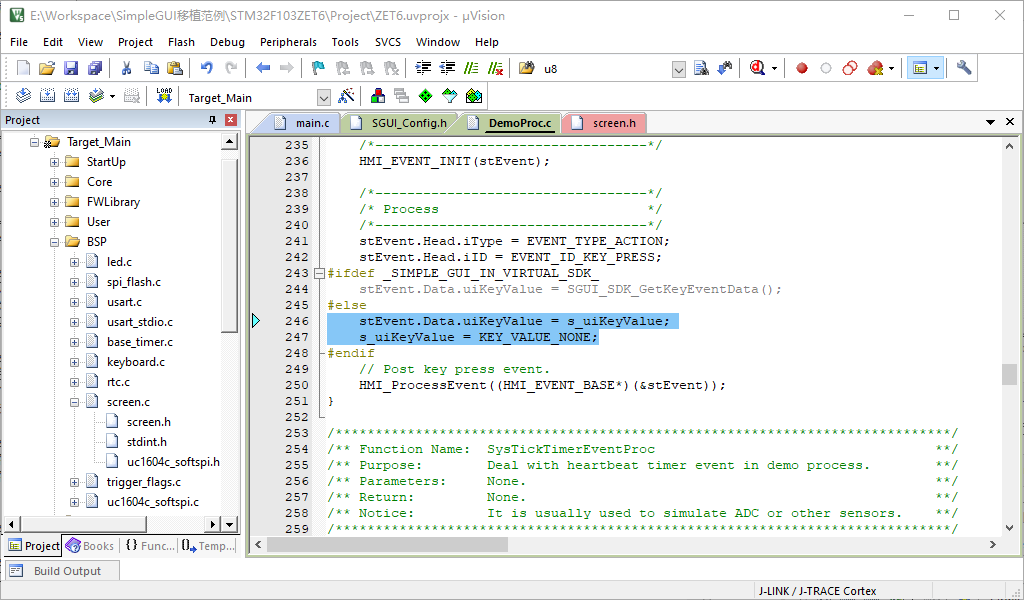The image size is (1024, 600).
Task: Switch to main.c editor tab
Action: click(x=306, y=123)
